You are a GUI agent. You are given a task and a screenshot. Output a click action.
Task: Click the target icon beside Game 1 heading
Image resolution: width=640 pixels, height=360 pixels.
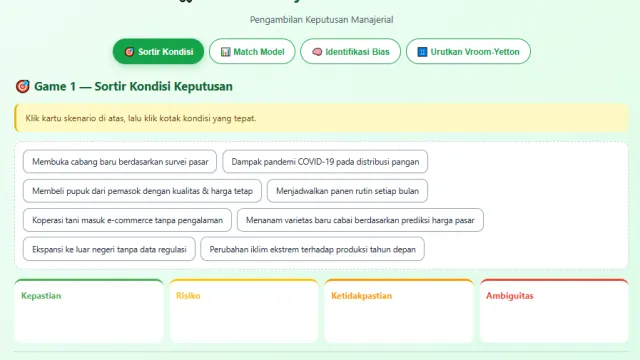click(x=23, y=87)
